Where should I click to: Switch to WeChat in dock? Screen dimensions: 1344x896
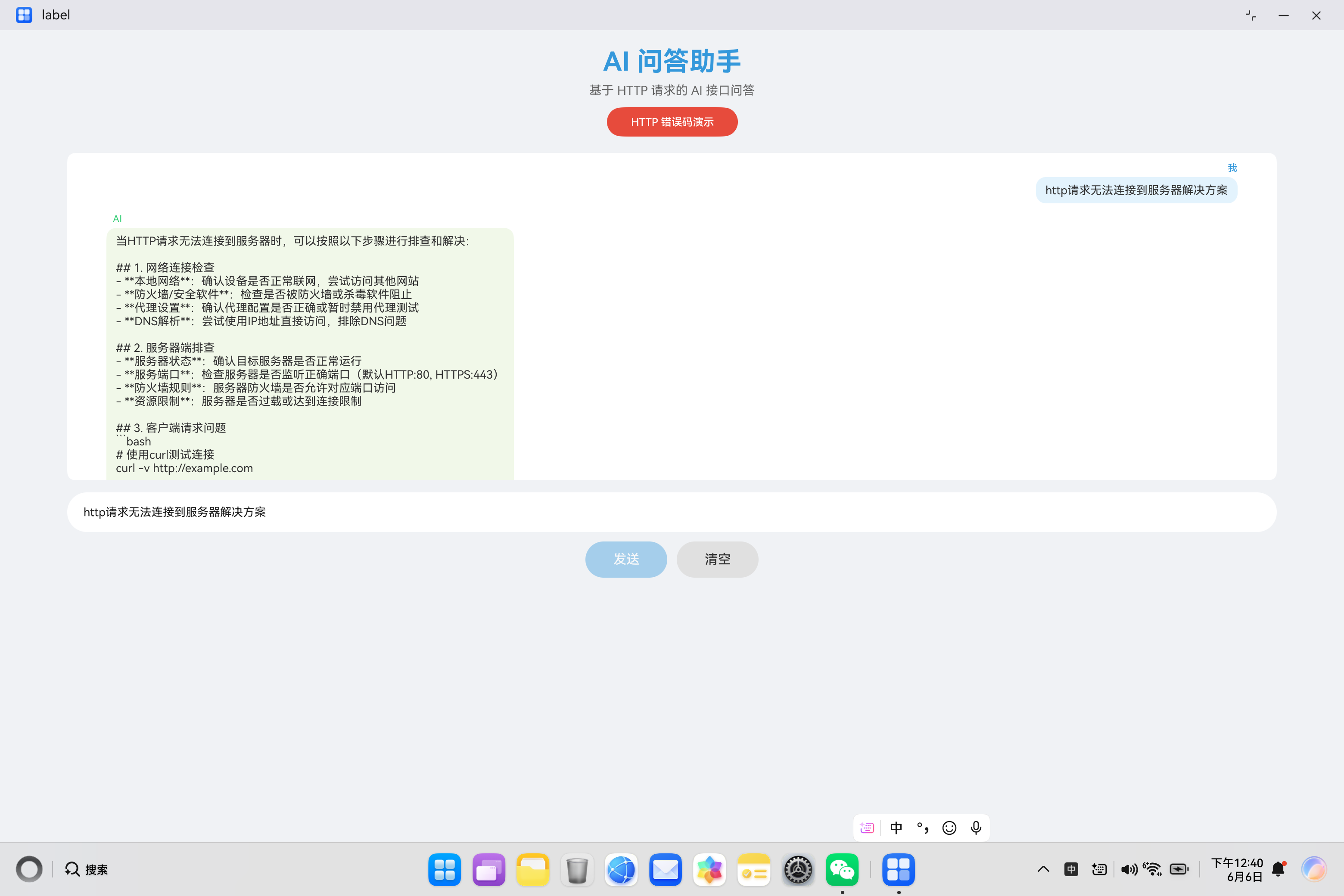coord(842,869)
